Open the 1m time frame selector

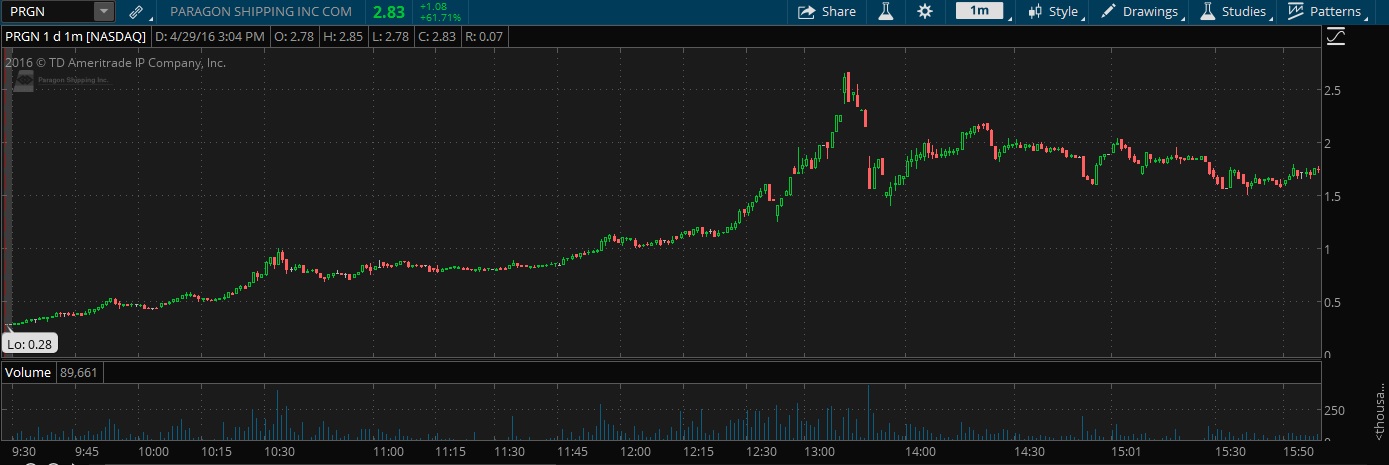click(x=980, y=12)
